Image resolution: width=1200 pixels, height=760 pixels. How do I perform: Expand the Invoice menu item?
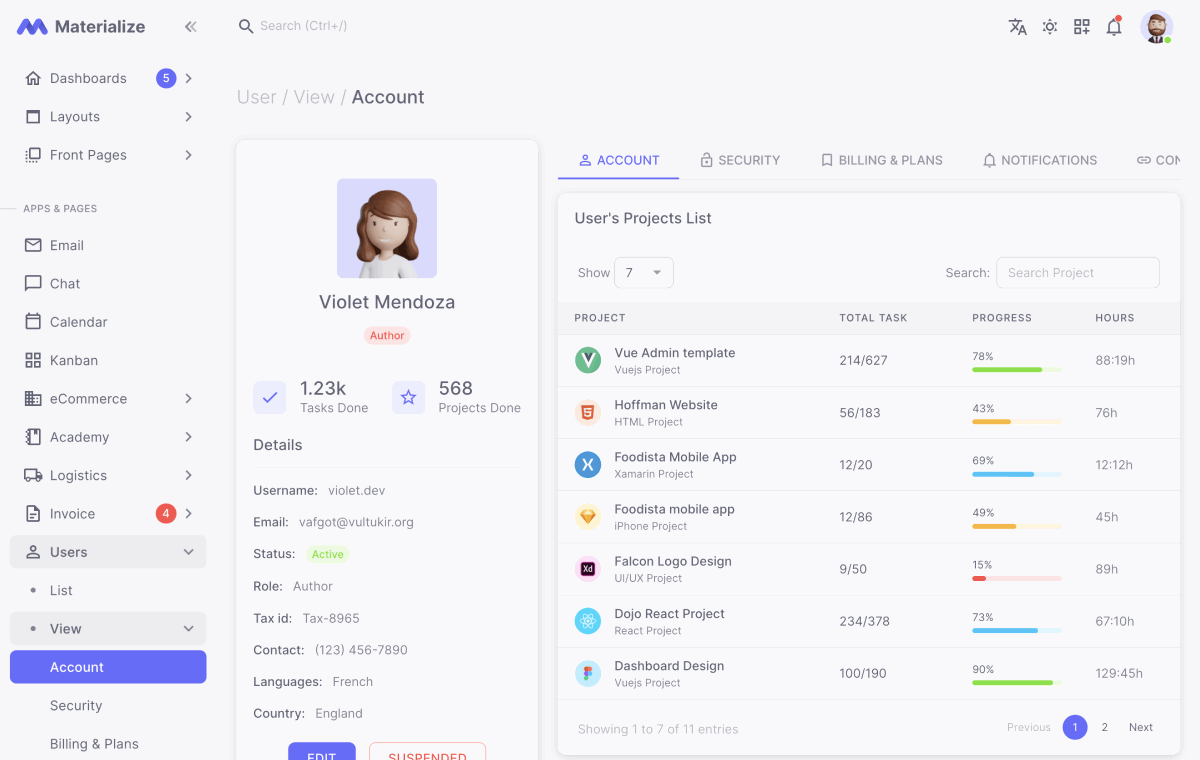pos(107,513)
